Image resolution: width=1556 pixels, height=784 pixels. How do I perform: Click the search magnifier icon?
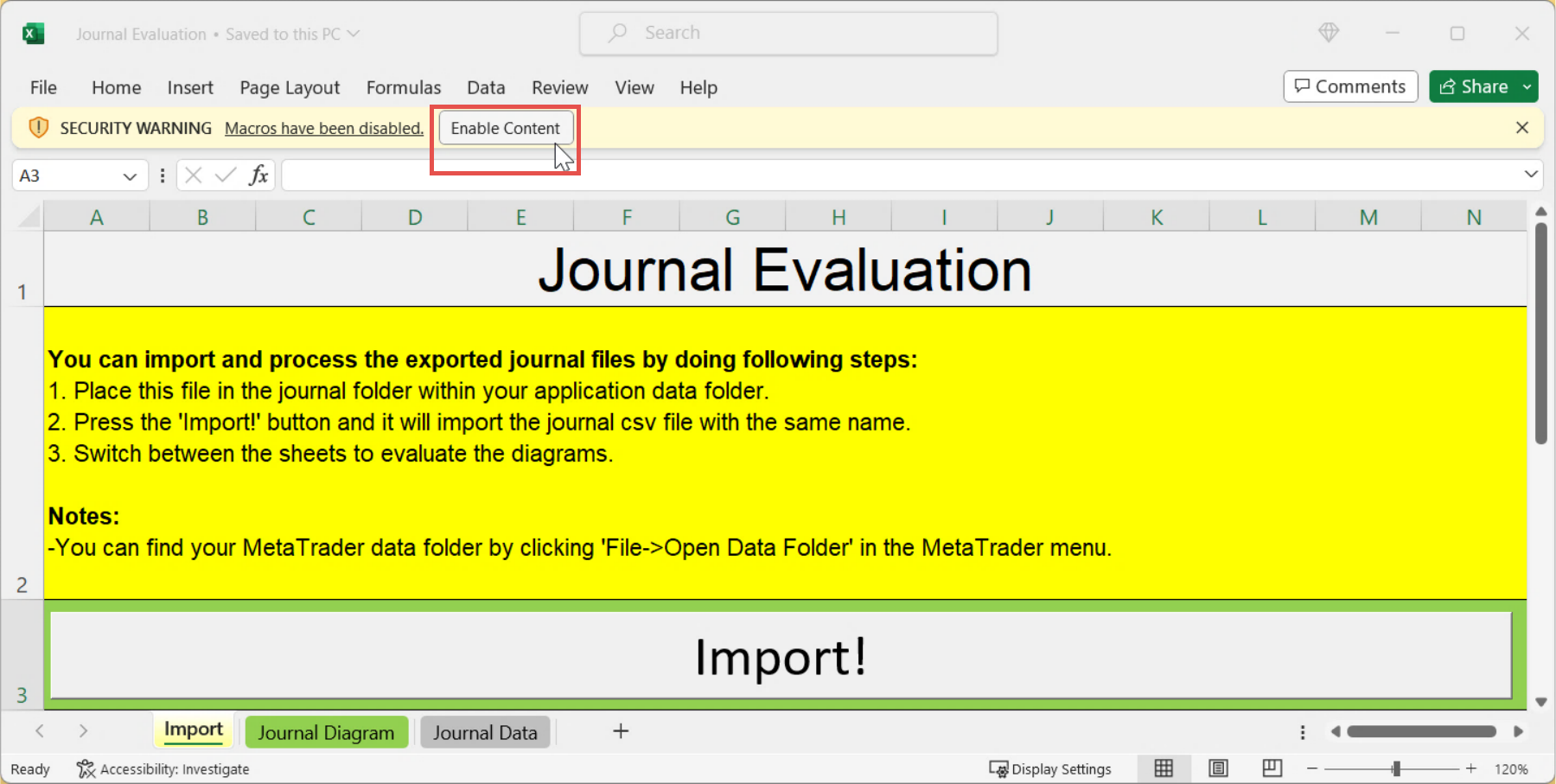pos(617,33)
